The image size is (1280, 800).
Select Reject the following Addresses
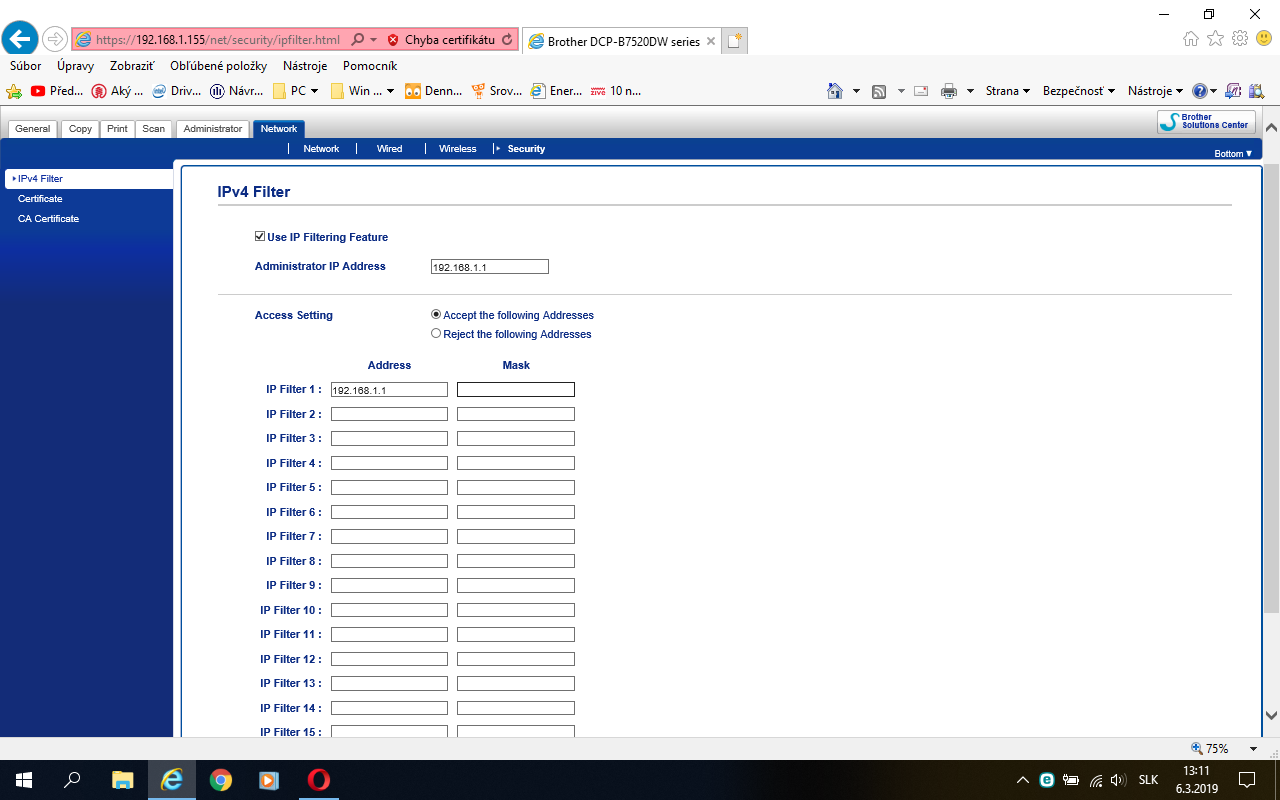(x=436, y=333)
